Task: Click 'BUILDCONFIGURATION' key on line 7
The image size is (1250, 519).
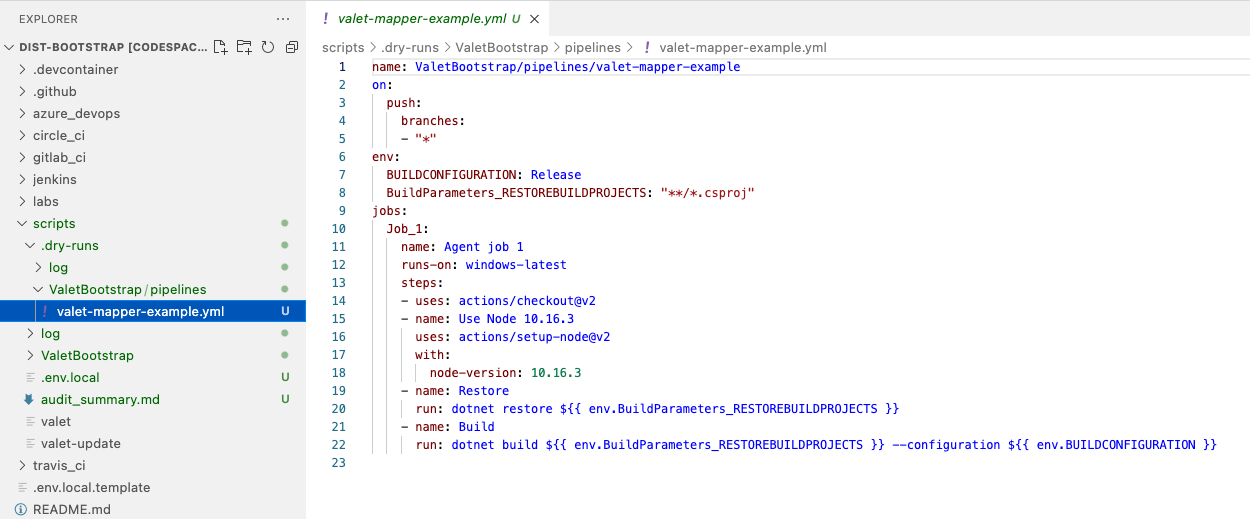Action: tap(454, 175)
